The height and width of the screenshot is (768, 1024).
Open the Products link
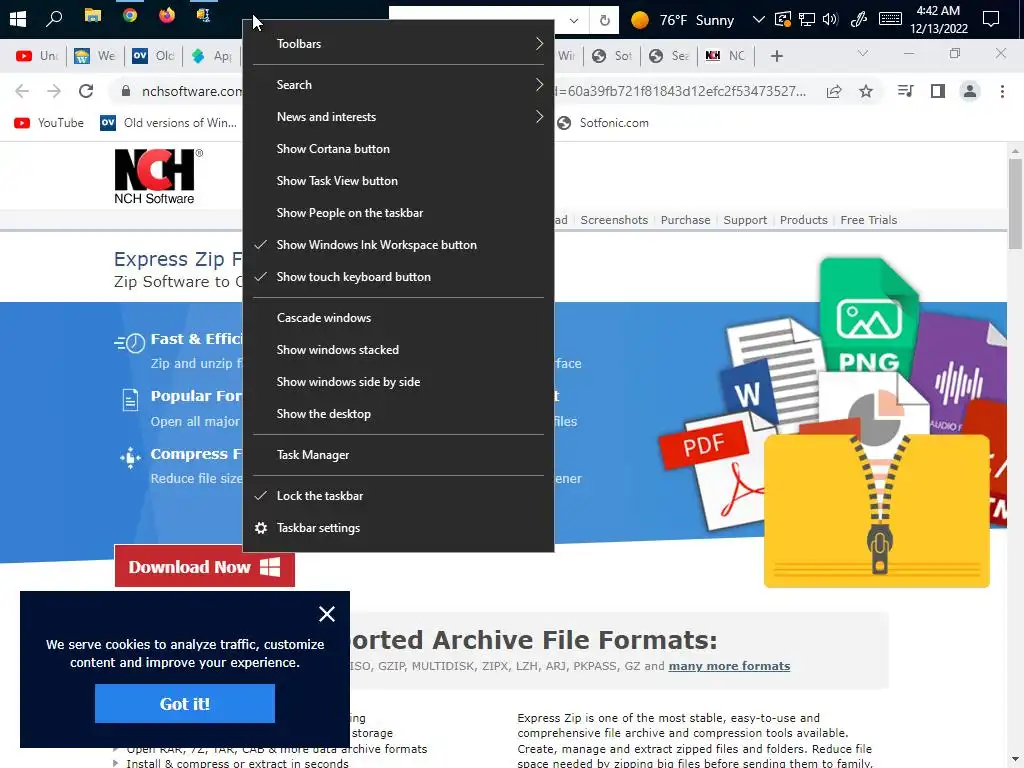803,220
